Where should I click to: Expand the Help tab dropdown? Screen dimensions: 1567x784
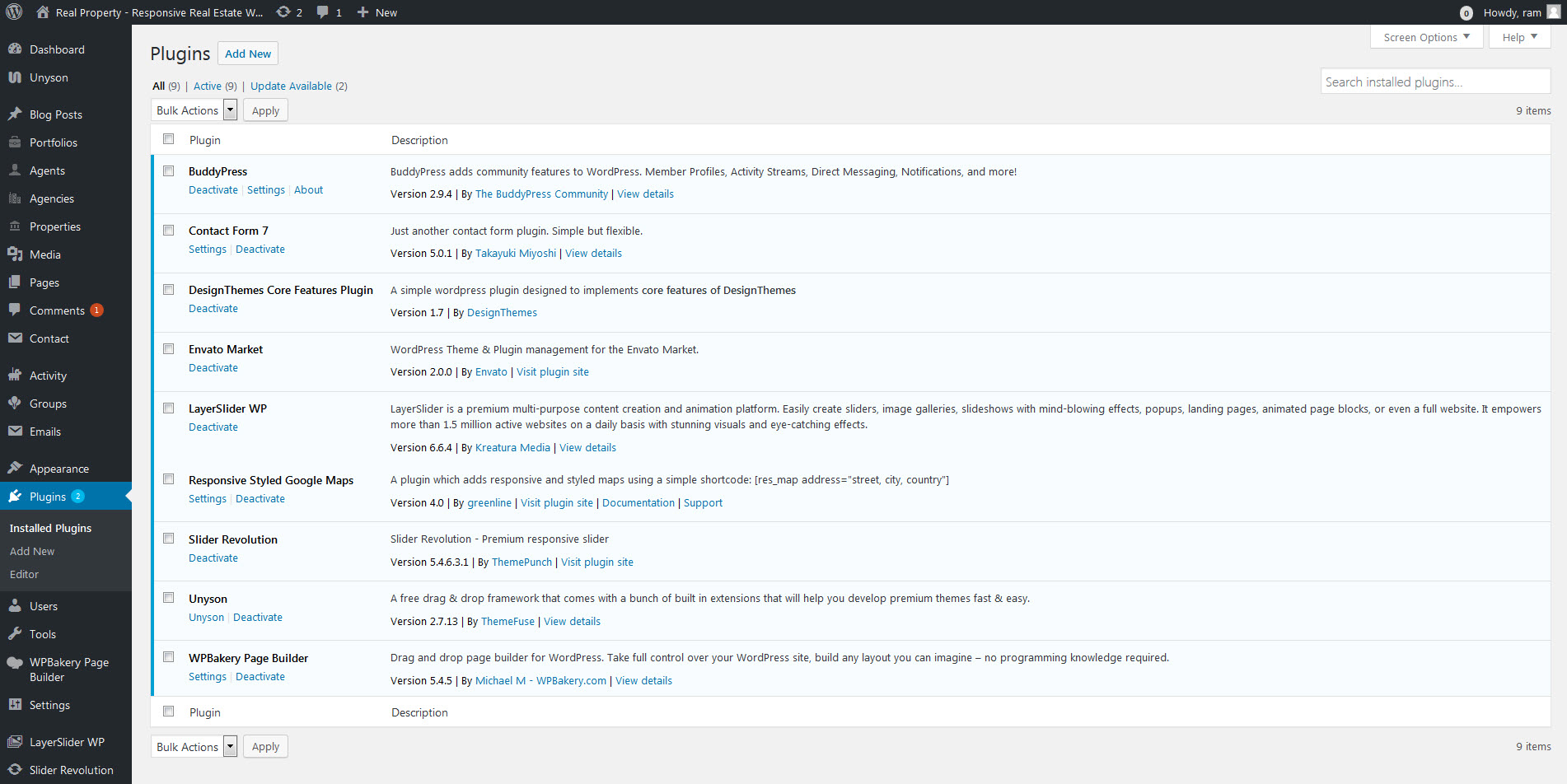pyautogui.click(x=1519, y=37)
